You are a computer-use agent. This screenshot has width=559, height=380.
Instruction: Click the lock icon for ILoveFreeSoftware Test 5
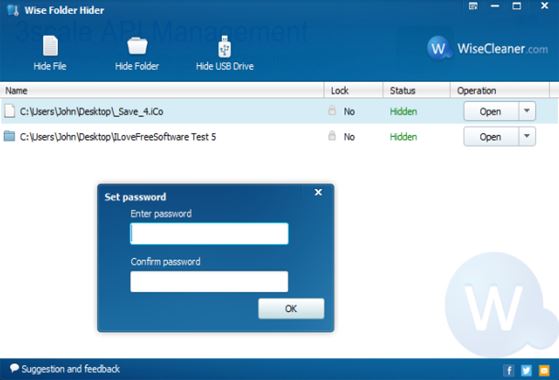click(332, 136)
